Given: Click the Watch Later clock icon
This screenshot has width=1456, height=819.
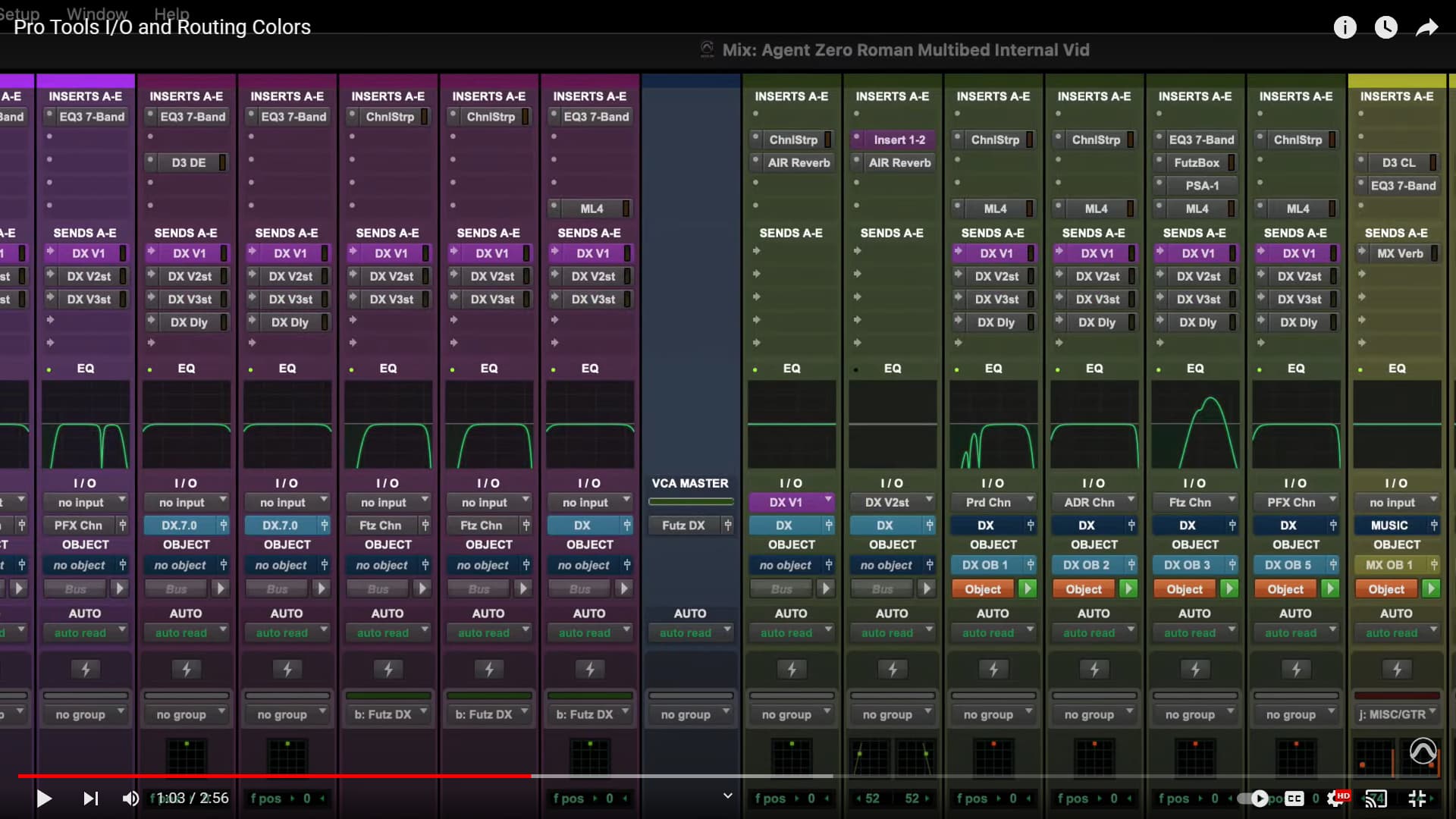Looking at the screenshot, I should [x=1385, y=28].
